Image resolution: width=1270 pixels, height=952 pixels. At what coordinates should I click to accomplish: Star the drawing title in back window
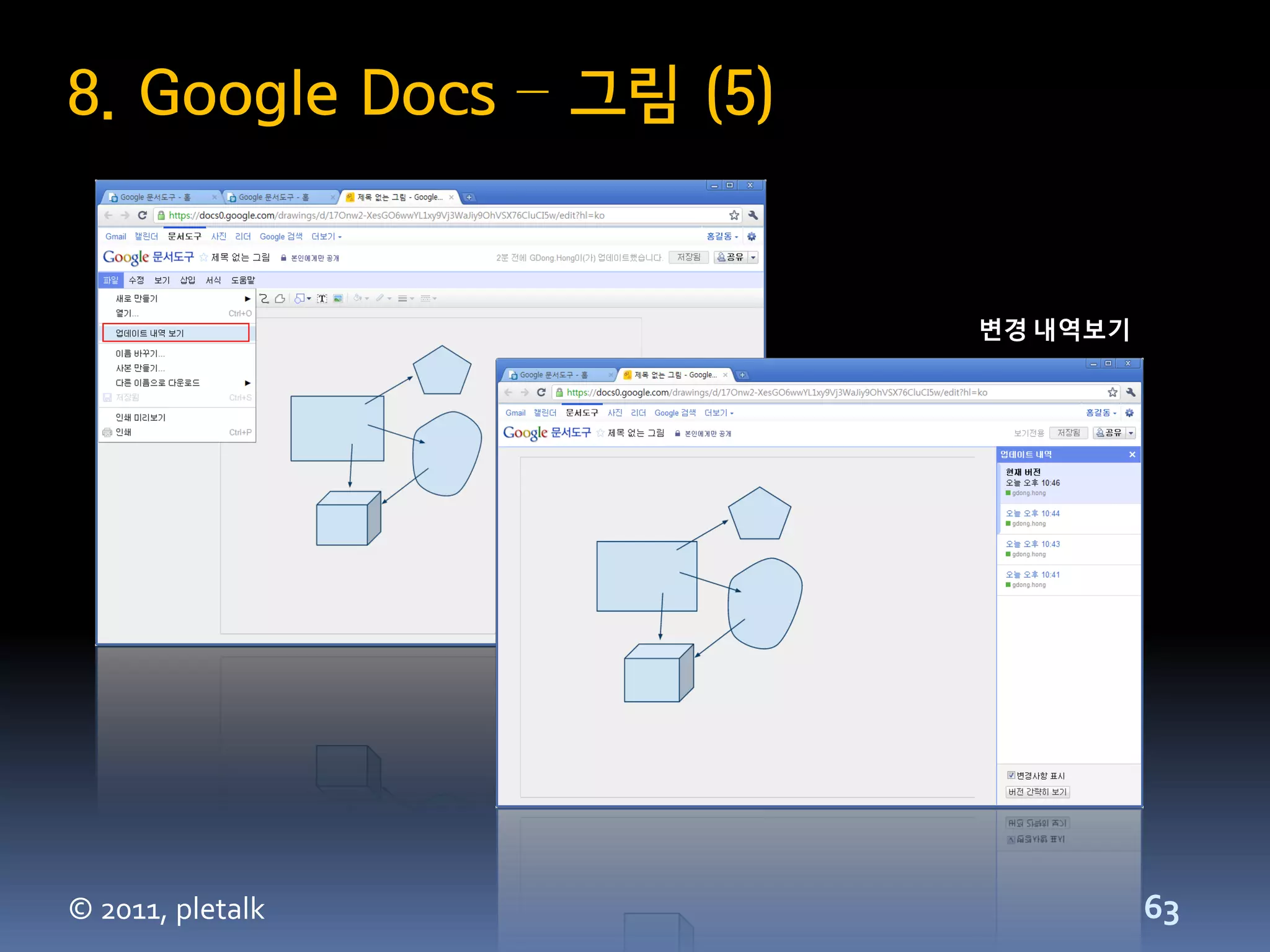pos(203,257)
